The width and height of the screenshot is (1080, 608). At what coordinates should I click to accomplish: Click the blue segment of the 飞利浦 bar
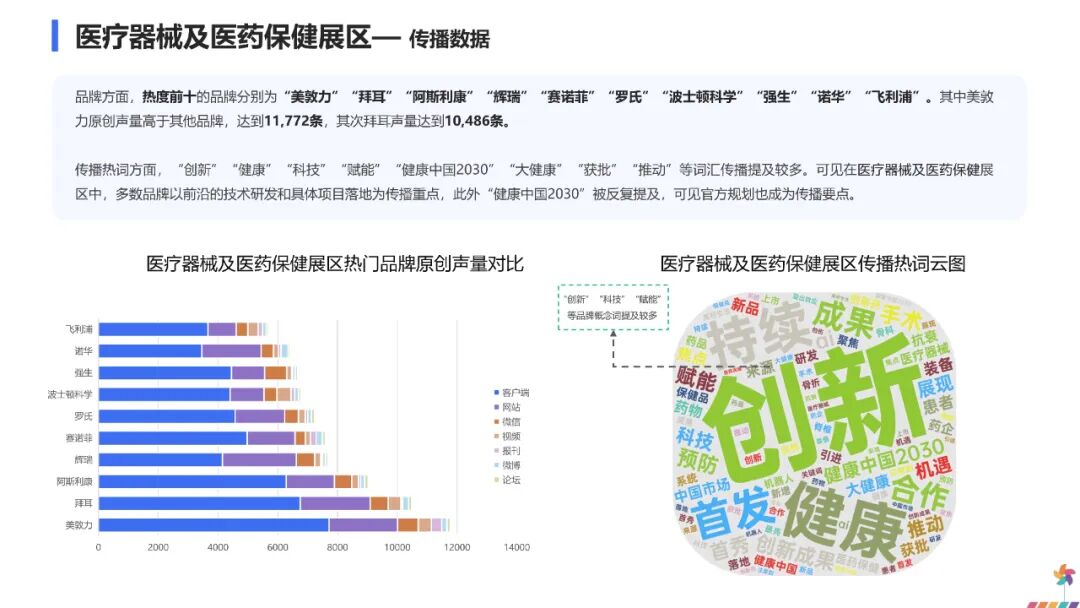coord(153,329)
